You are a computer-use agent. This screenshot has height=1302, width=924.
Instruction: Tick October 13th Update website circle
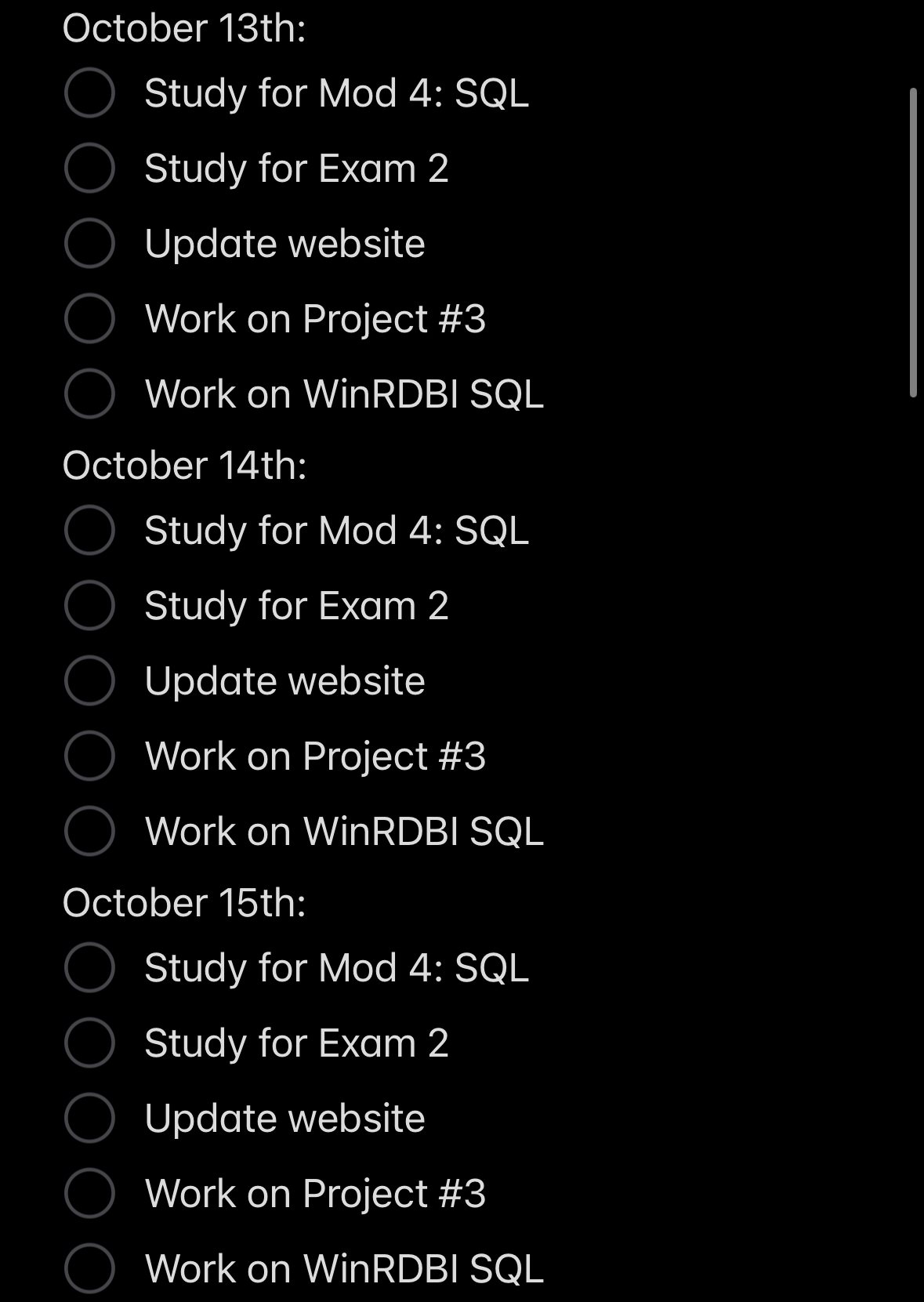[x=89, y=243]
